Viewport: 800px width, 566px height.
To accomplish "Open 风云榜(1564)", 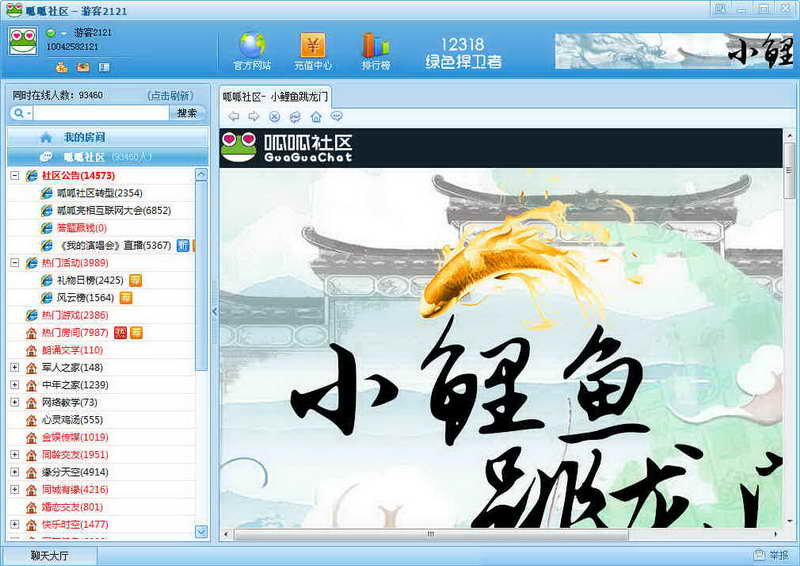I will tap(85, 298).
